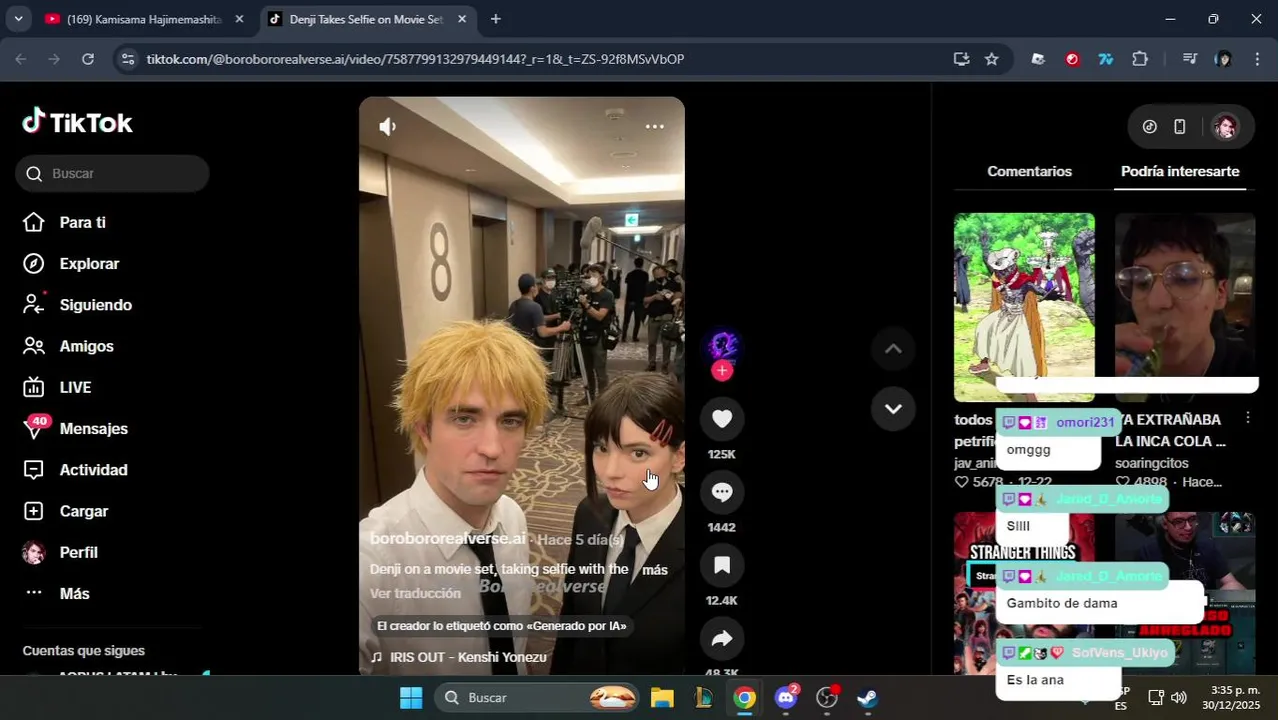Image resolution: width=1278 pixels, height=720 pixels.
Task: Go to previous video with up chevron
Action: tap(893, 348)
